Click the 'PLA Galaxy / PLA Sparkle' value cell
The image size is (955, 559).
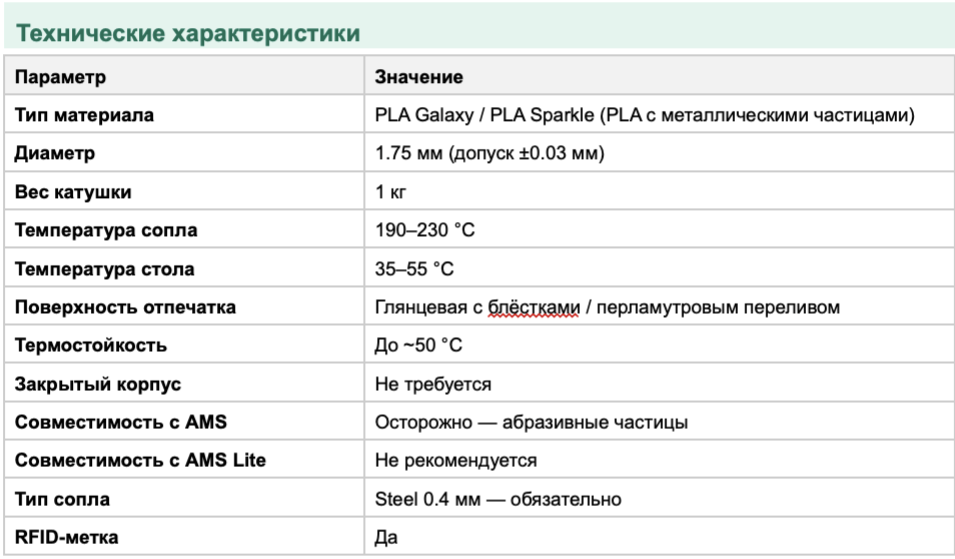click(x=659, y=114)
